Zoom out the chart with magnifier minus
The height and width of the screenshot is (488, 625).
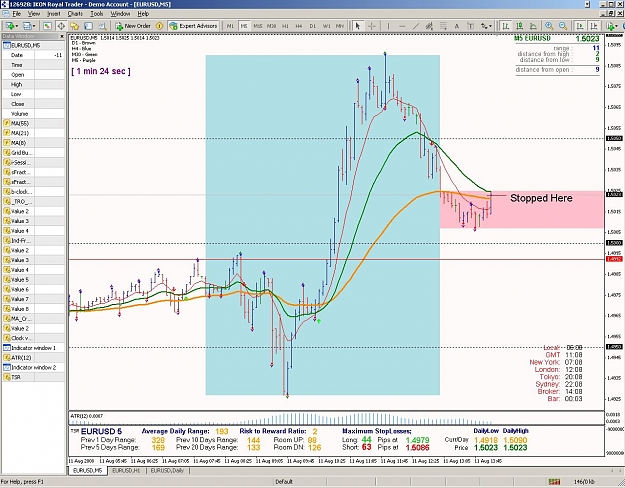pyautogui.click(x=563, y=26)
